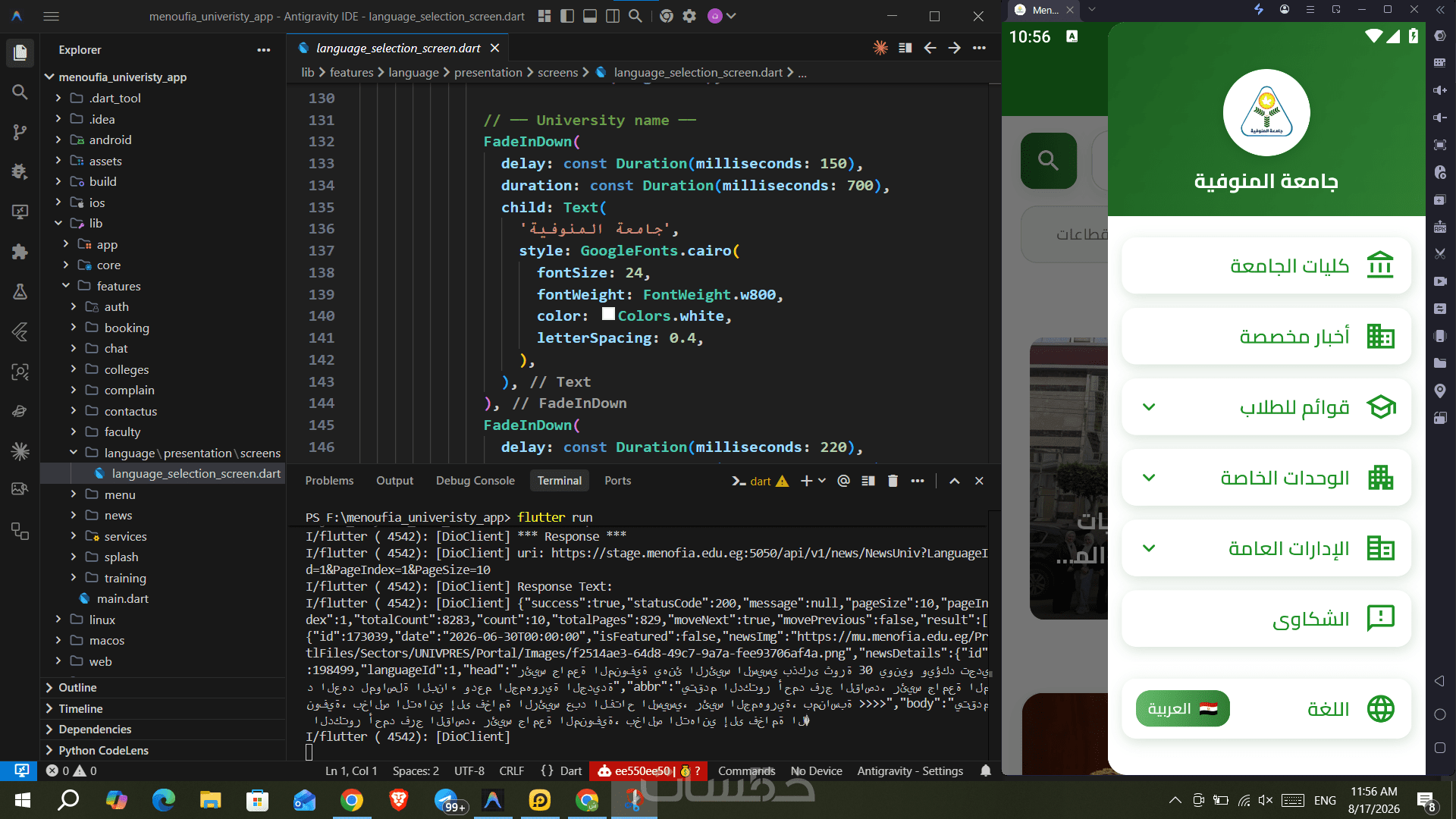Navigate back with left arrow in editor
The width and height of the screenshot is (1456, 819).
point(930,48)
